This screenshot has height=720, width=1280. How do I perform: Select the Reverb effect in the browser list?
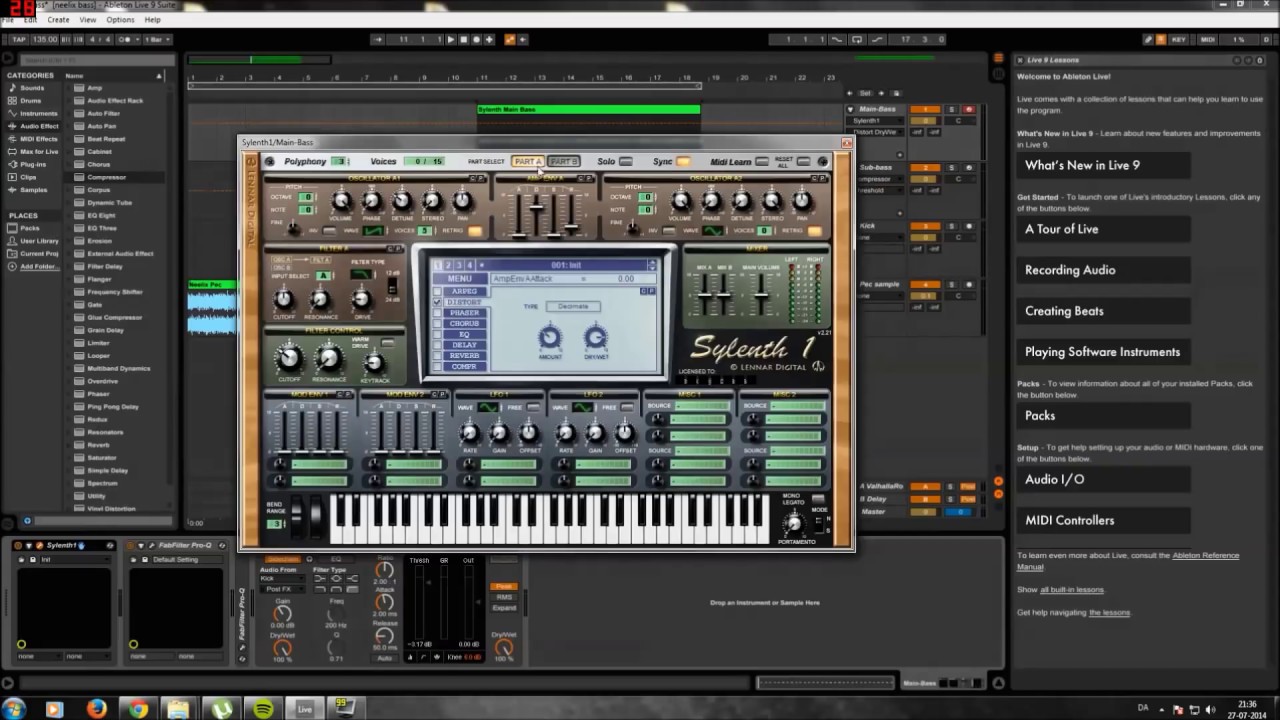click(x=98, y=445)
